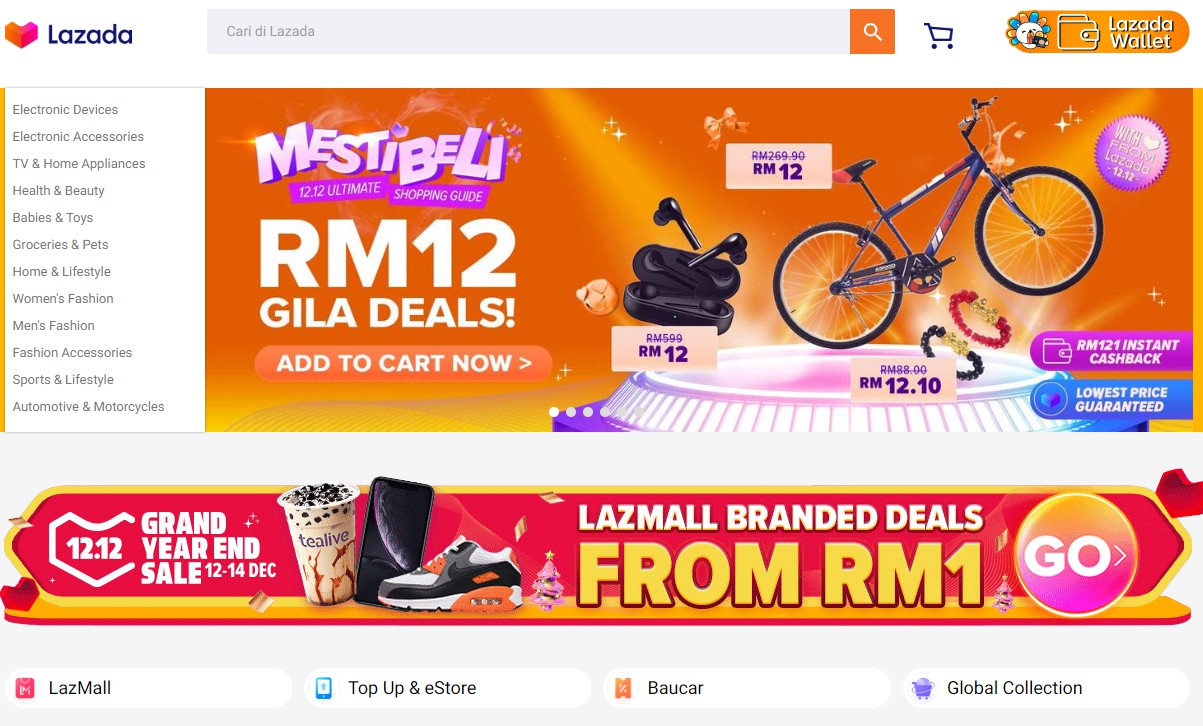Select the first carousel dot indicator

pyautogui.click(x=554, y=412)
